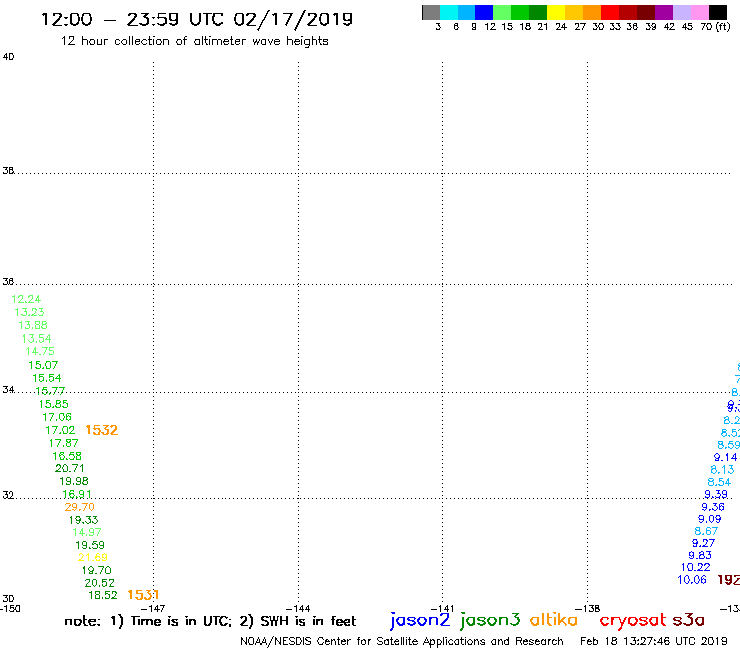Click the altika satellite label
740x650 pixels.
[554, 620]
